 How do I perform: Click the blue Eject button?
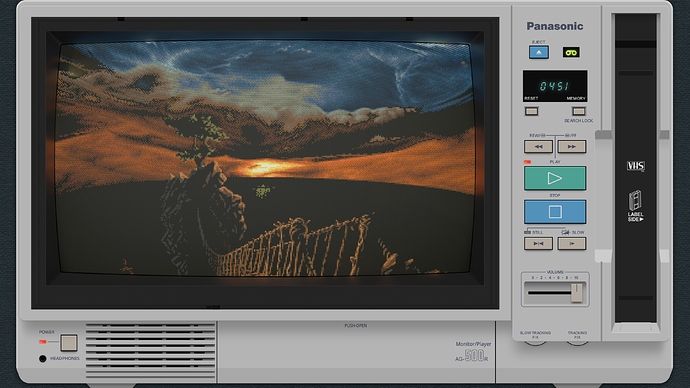[539, 52]
